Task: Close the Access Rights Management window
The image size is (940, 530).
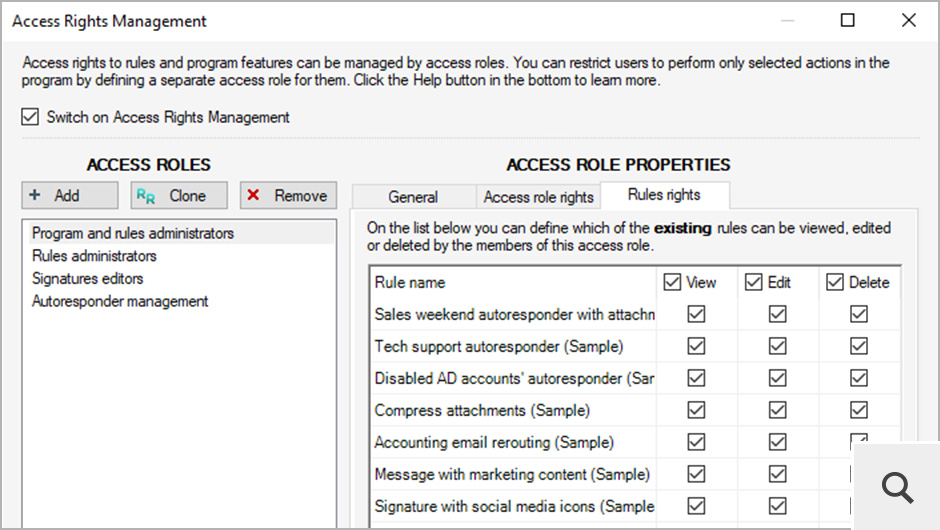Action: tap(909, 20)
